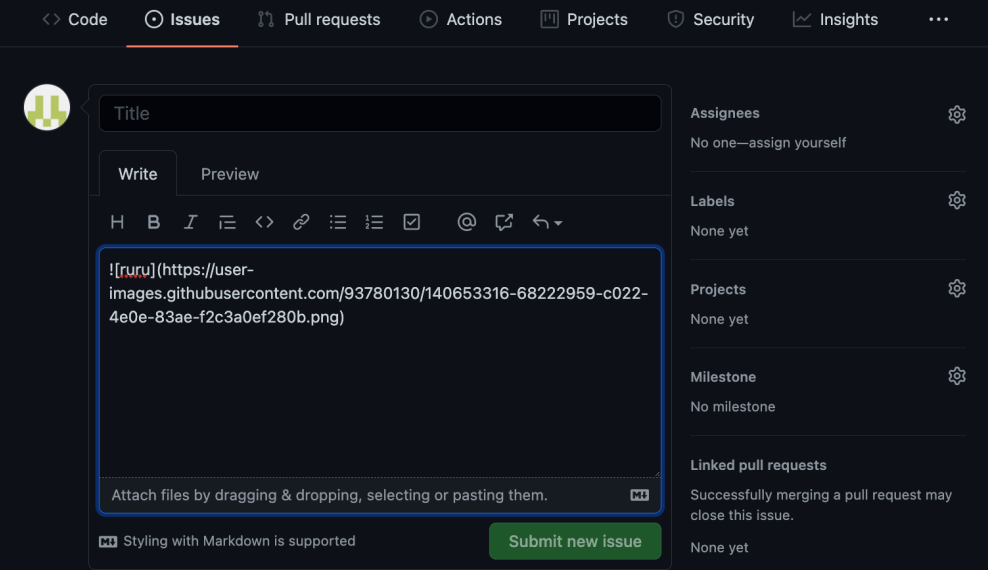Insert a bulleted list
Image resolution: width=988 pixels, height=570 pixels.
pyautogui.click(x=338, y=222)
